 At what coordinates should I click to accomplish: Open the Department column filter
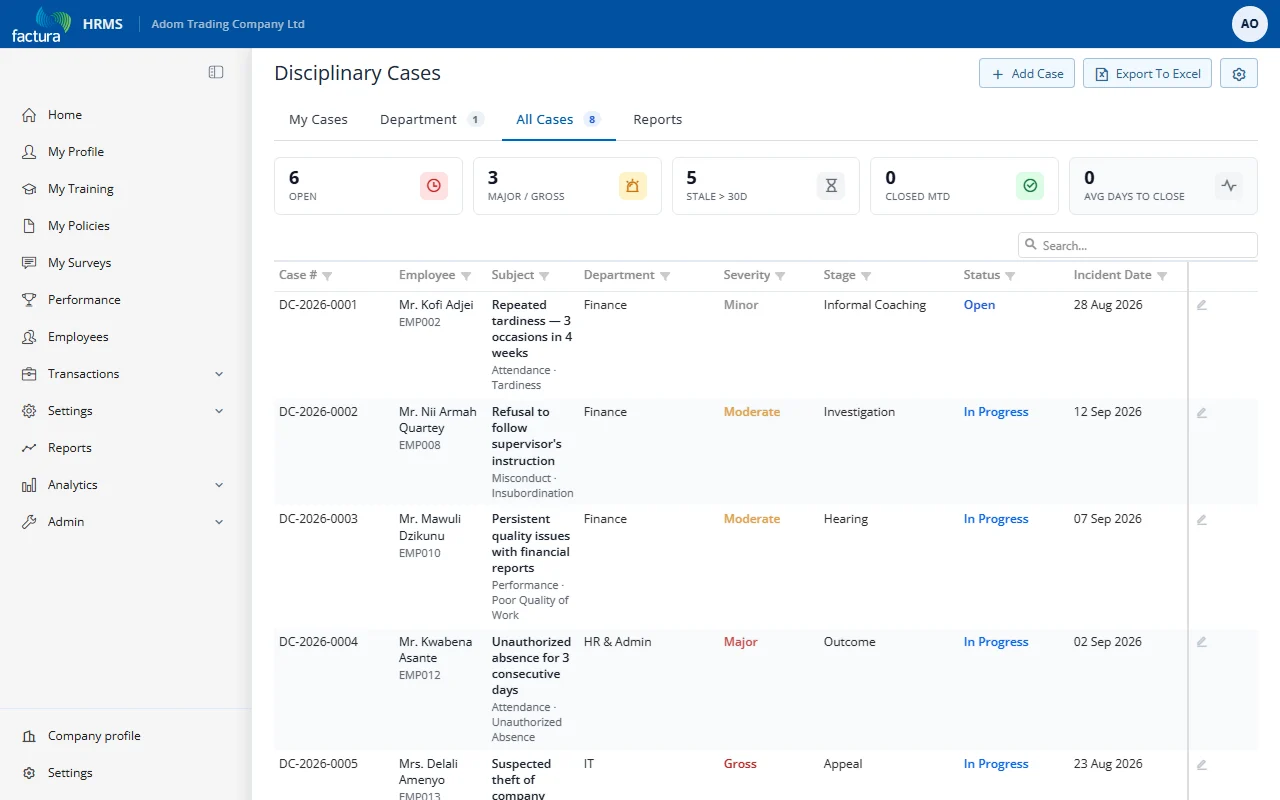665,276
